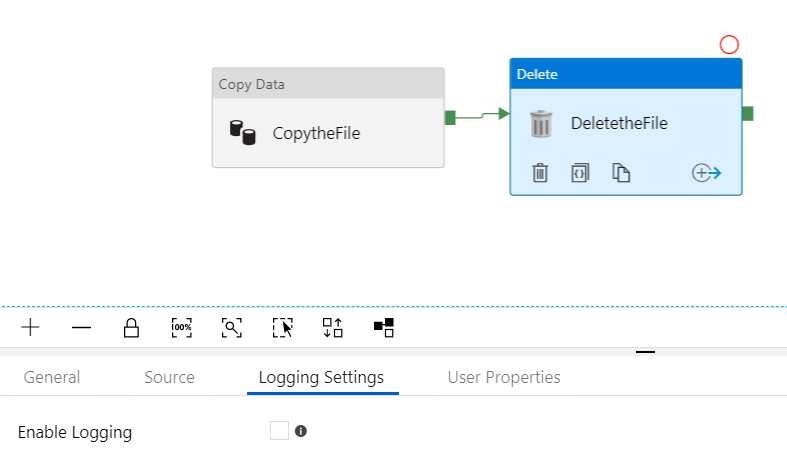Select the CopytheFile activity node
The image size is (787, 458).
328,118
